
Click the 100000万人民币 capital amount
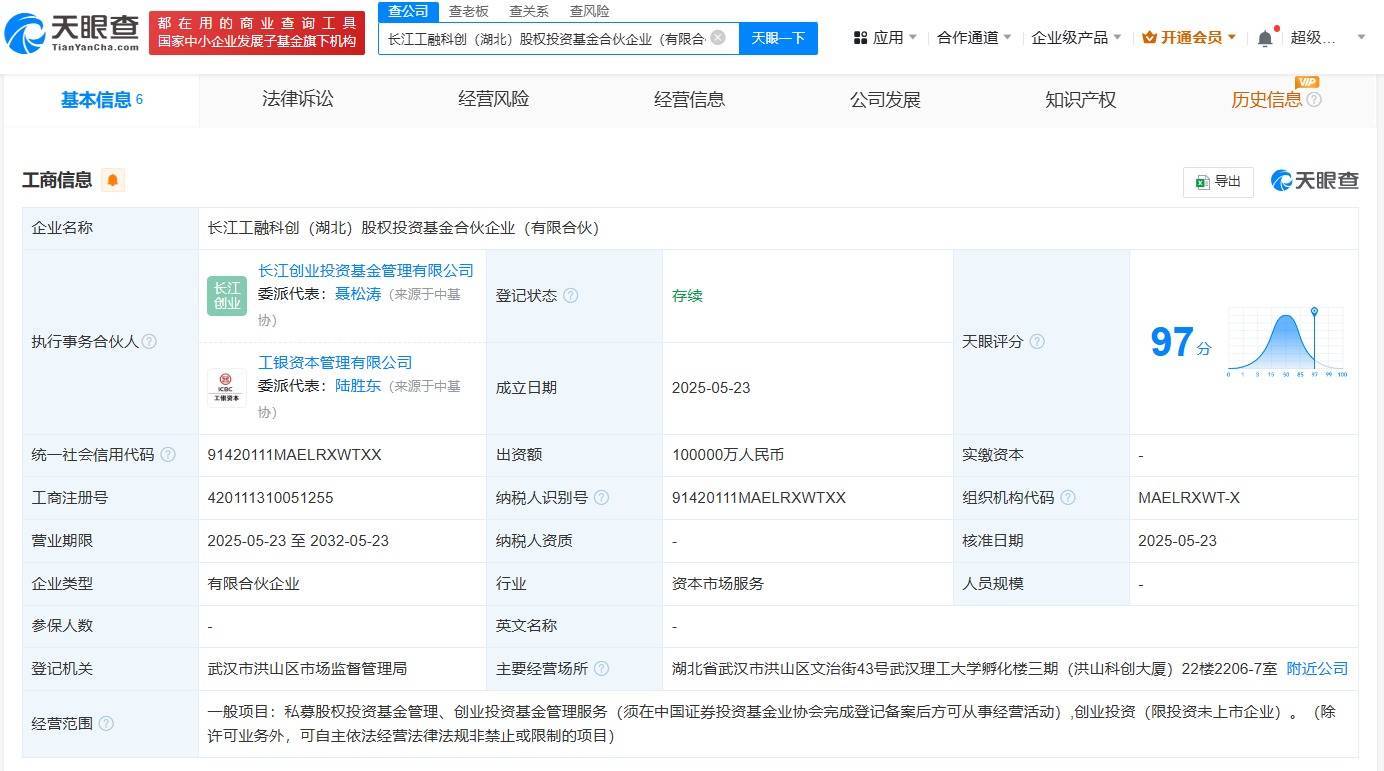[728, 455]
